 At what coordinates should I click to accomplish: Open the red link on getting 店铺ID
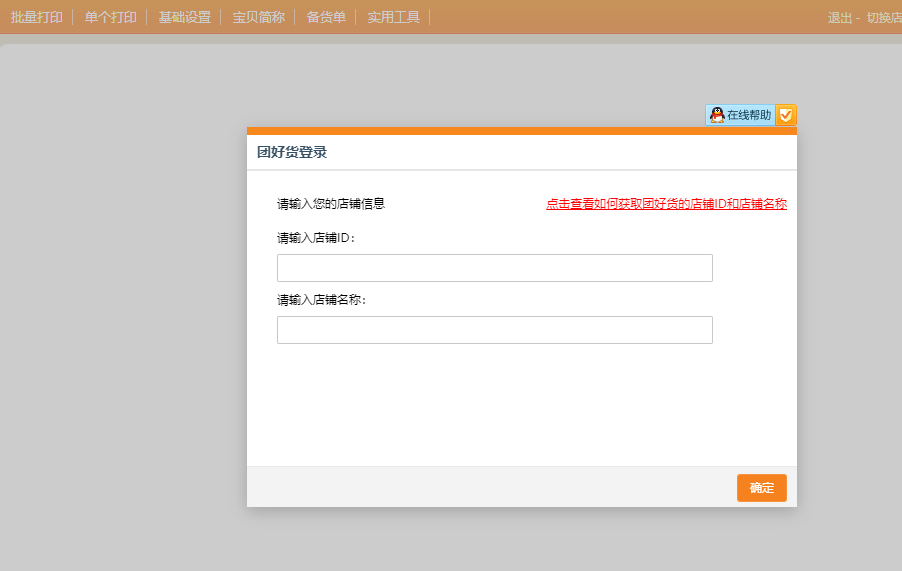click(666, 204)
